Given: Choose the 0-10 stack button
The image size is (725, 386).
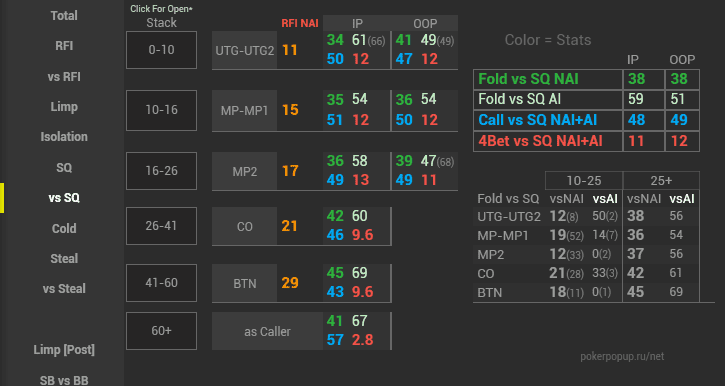Looking at the screenshot, I should [x=161, y=50].
